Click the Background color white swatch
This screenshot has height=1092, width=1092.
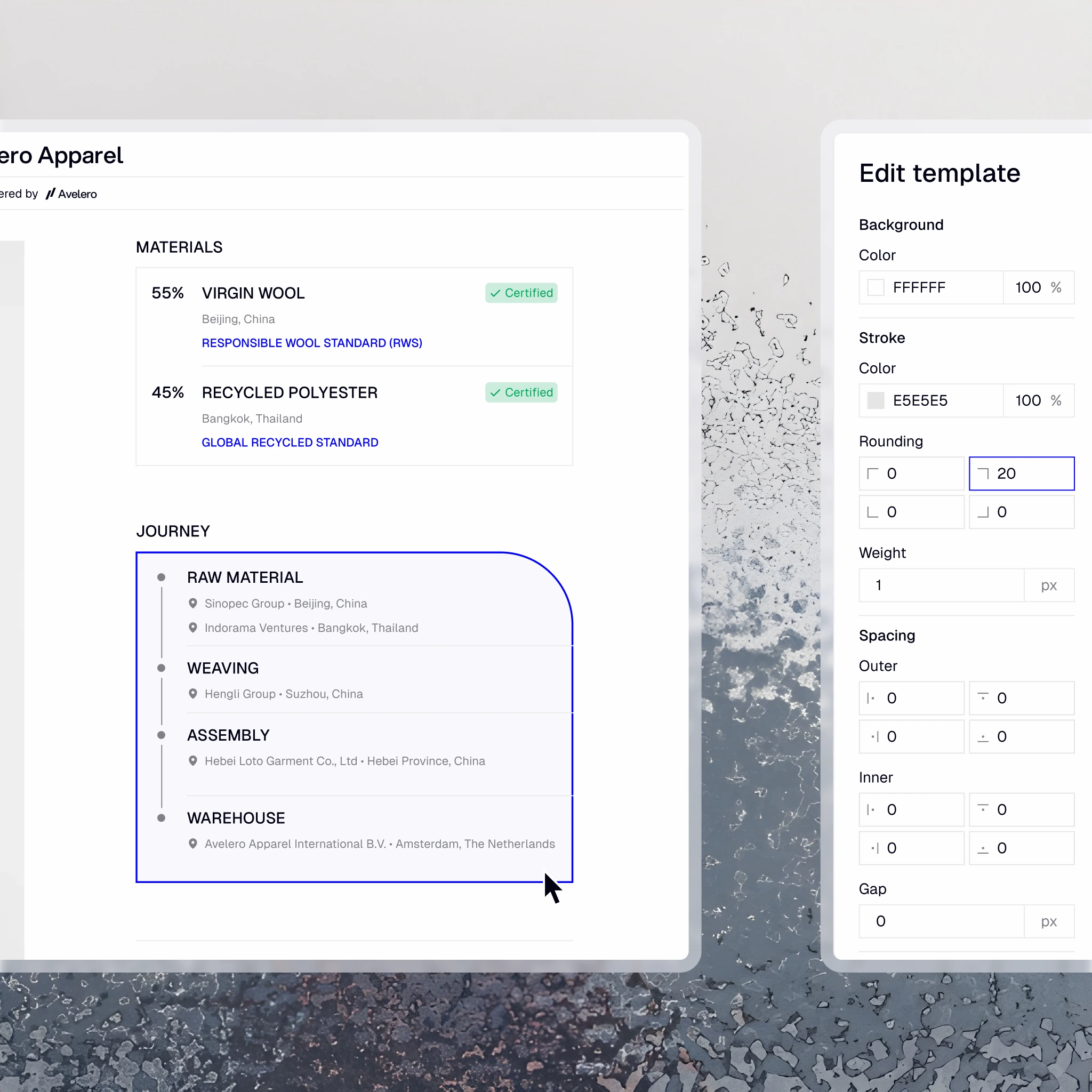click(x=876, y=288)
